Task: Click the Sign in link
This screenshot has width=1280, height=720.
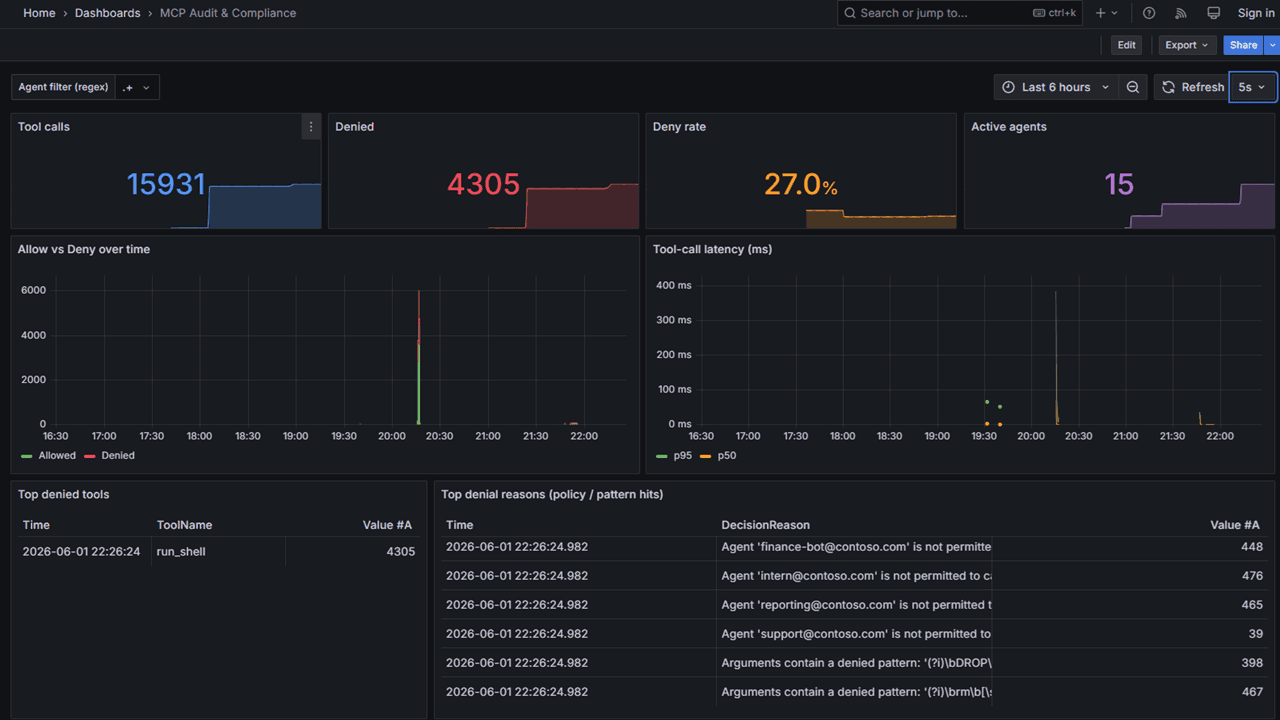Action: [x=1256, y=13]
